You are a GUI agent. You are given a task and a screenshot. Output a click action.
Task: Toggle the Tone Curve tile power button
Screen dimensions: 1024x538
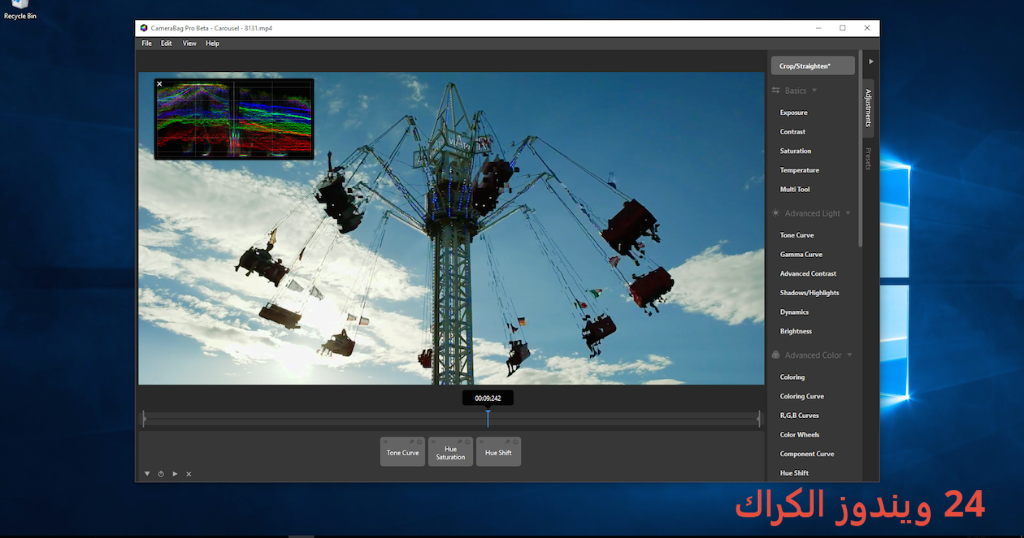(419, 441)
